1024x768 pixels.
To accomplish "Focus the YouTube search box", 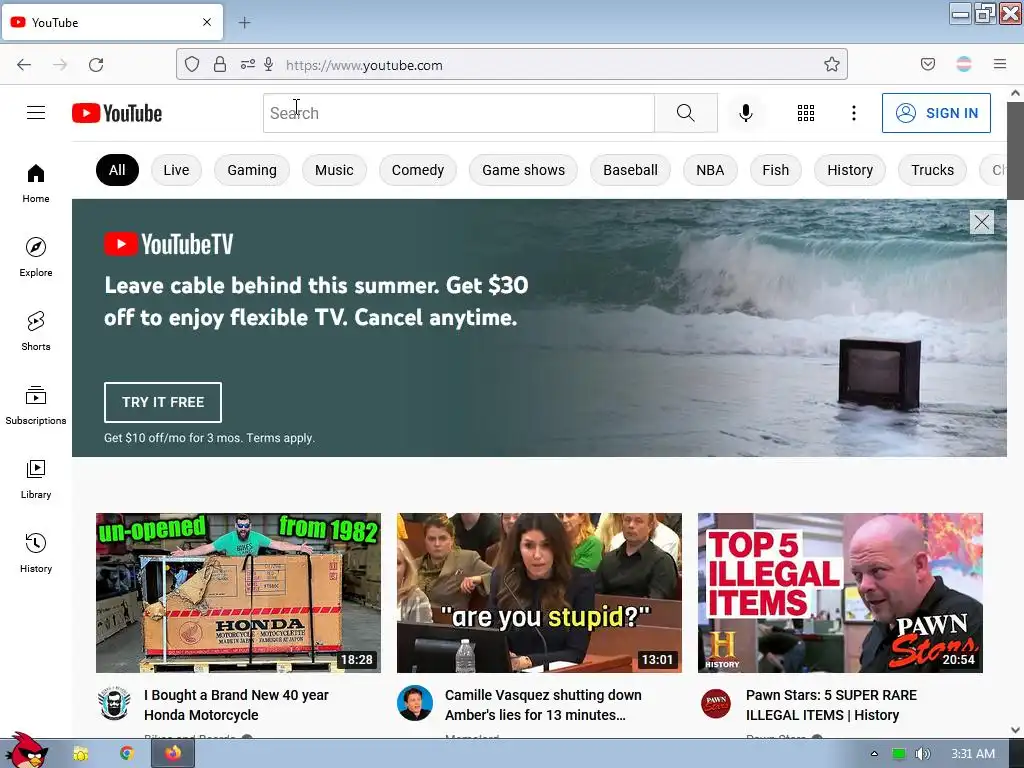I will [458, 113].
